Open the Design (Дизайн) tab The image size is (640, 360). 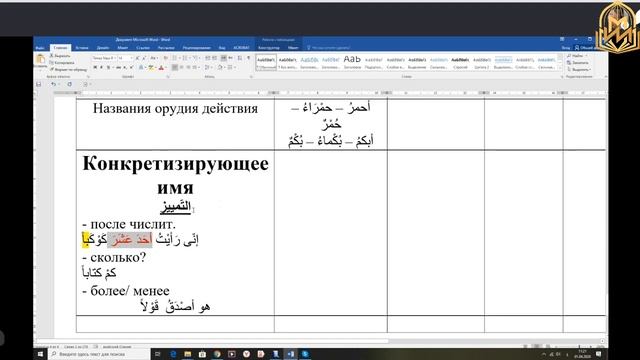[103, 48]
